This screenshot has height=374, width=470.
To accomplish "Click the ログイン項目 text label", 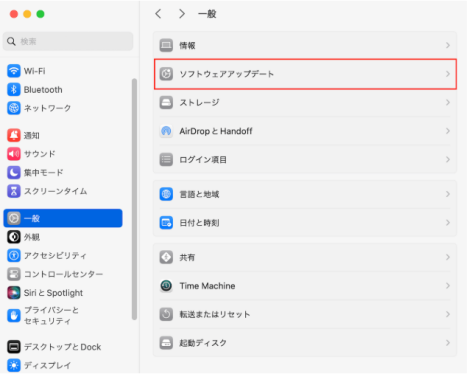I will click(203, 159).
